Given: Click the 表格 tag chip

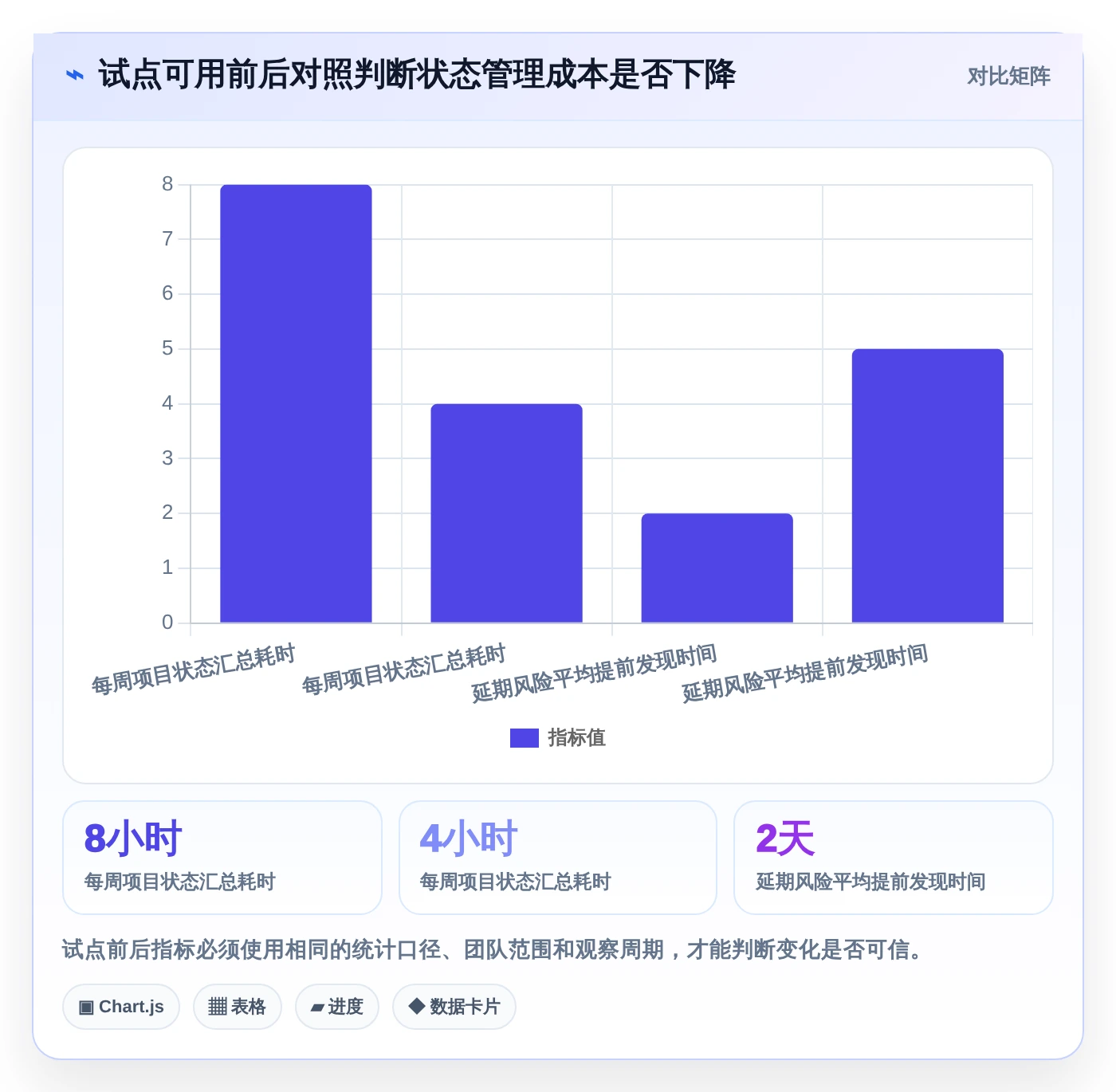Looking at the screenshot, I should [x=238, y=1007].
